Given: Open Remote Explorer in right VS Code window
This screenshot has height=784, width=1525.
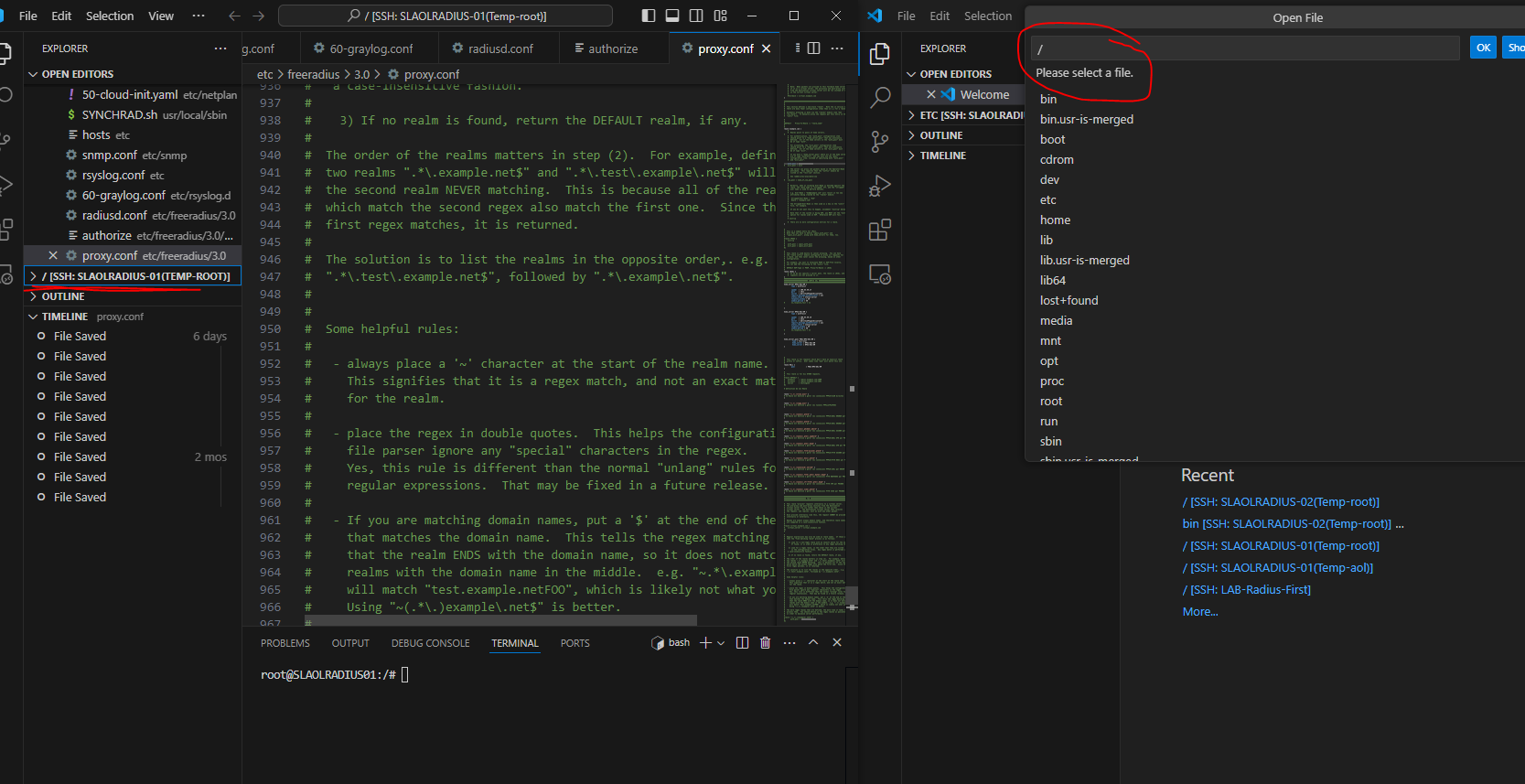Looking at the screenshot, I should point(880,274).
